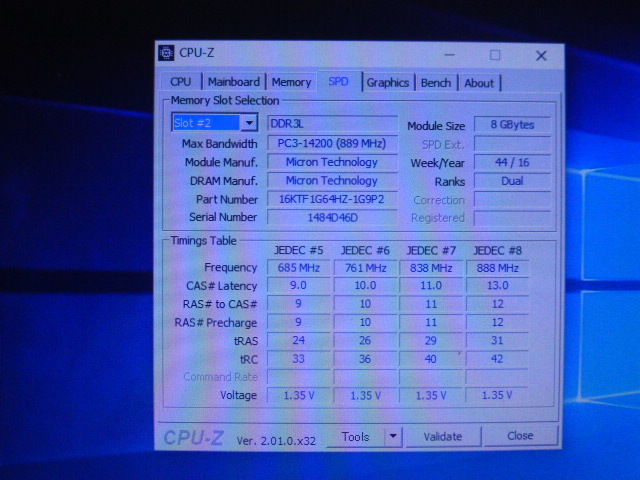This screenshot has width=640, height=480.
Task: Click the 10.0 CAS# Latency cell
Action: 365,285
